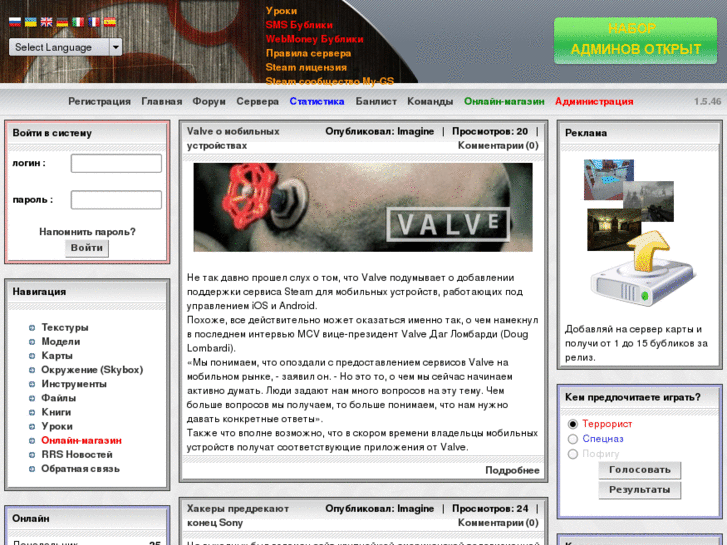This screenshot has width=727, height=545.
Task: Open Онлайн-магазин in the top menu
Action: coord(504,101)
